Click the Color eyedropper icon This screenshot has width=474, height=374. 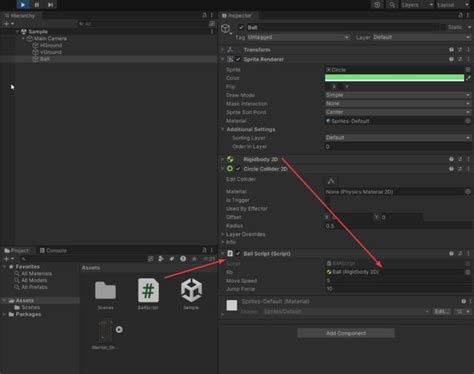[x=469, y=78]
